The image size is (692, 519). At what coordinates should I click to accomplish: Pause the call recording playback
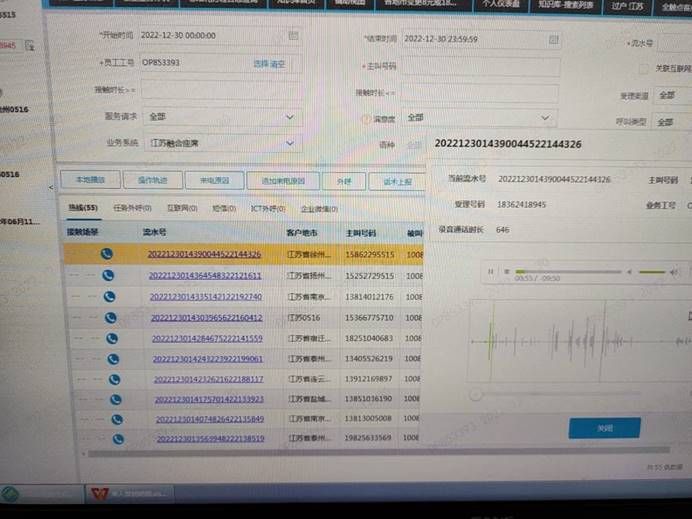[490, 271]
